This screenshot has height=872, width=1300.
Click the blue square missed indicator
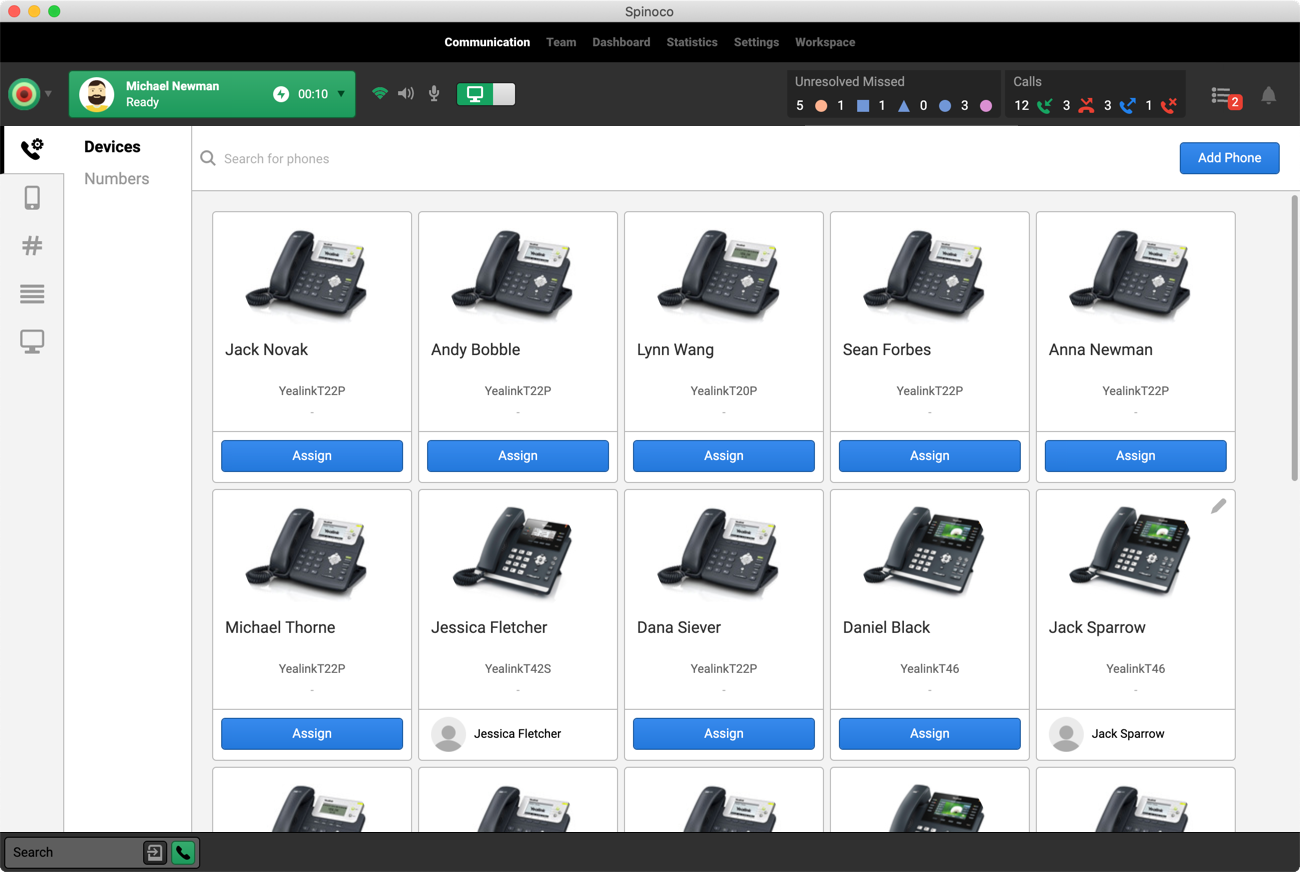pos(863,105)
